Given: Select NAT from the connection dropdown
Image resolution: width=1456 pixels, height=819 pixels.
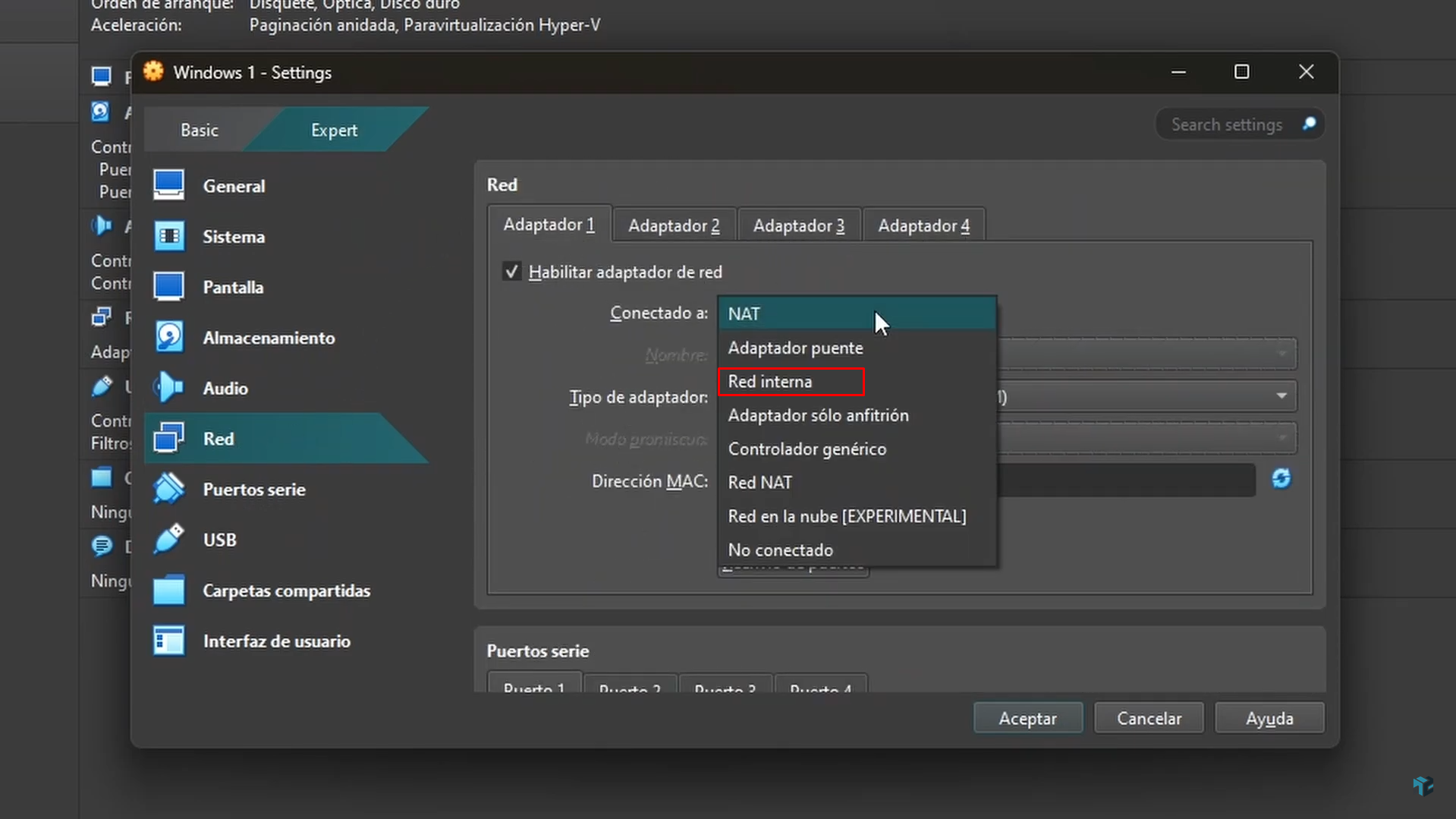Looking at the screenshot, I should click(744, 313).
